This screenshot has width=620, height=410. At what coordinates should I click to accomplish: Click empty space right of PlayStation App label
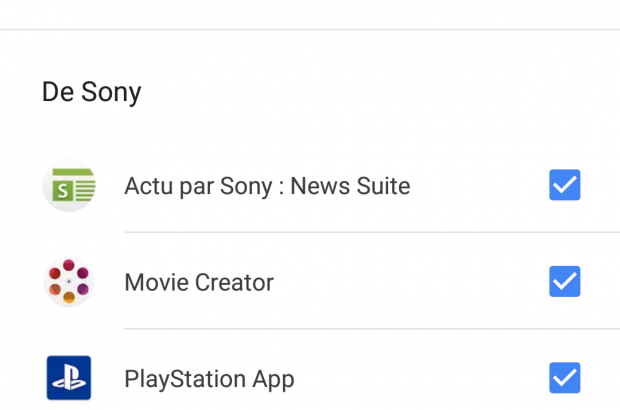click(x=420, y=379)
